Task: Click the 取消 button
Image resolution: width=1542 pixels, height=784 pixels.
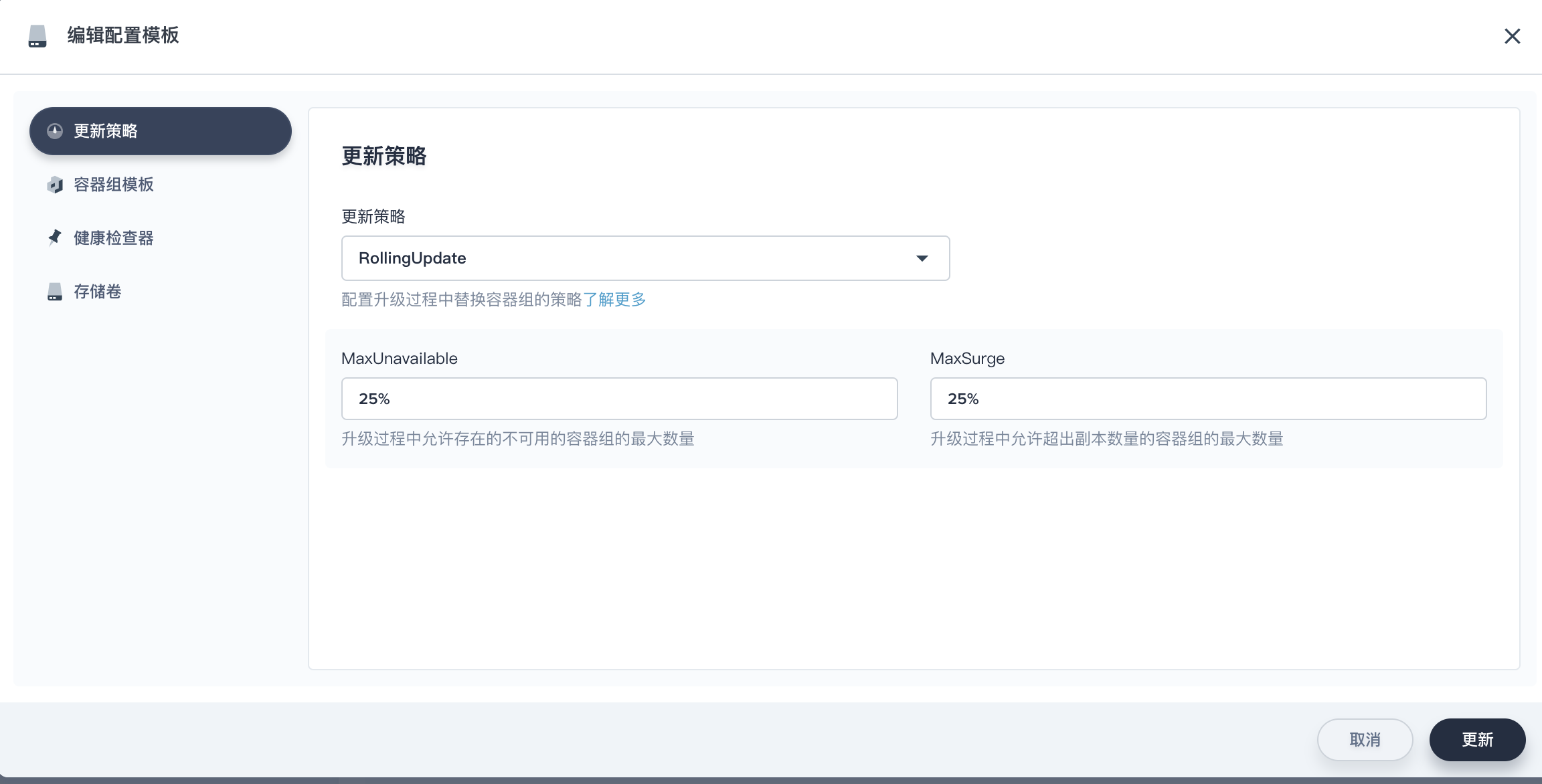Action: [x=1365, y=740]
